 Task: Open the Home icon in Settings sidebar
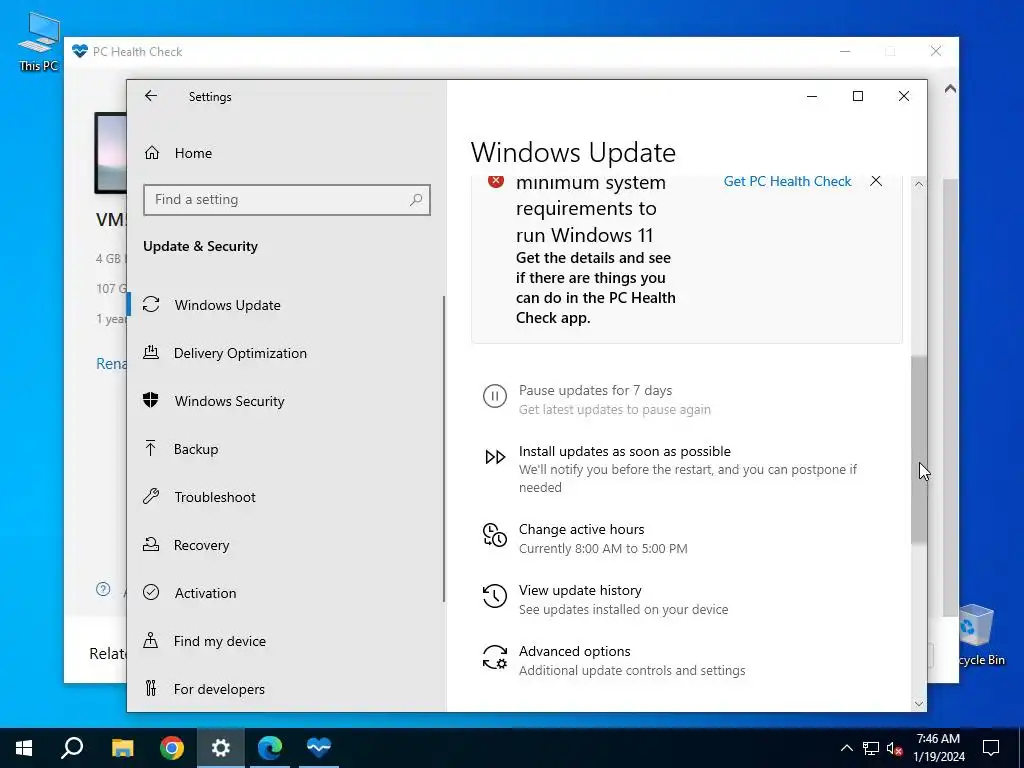click(152, 153)
